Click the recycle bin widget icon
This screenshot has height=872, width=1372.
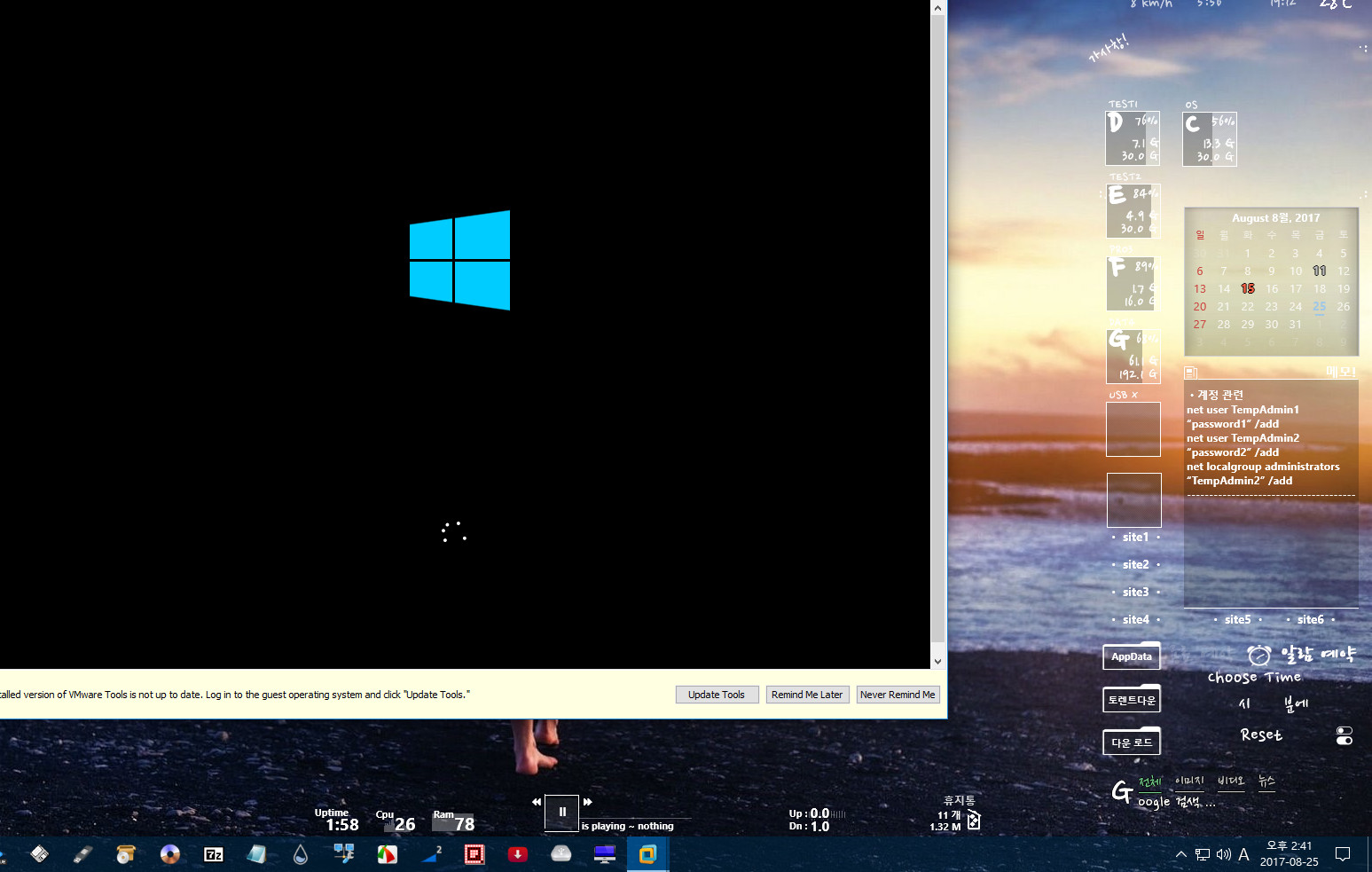[974, 820]
